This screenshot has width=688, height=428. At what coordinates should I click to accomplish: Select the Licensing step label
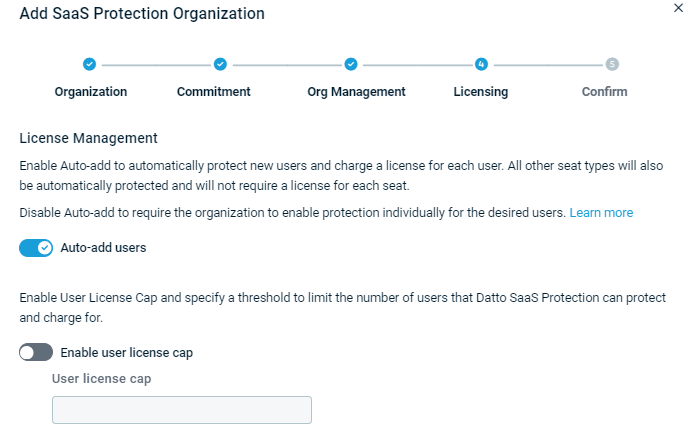(481, 91)
